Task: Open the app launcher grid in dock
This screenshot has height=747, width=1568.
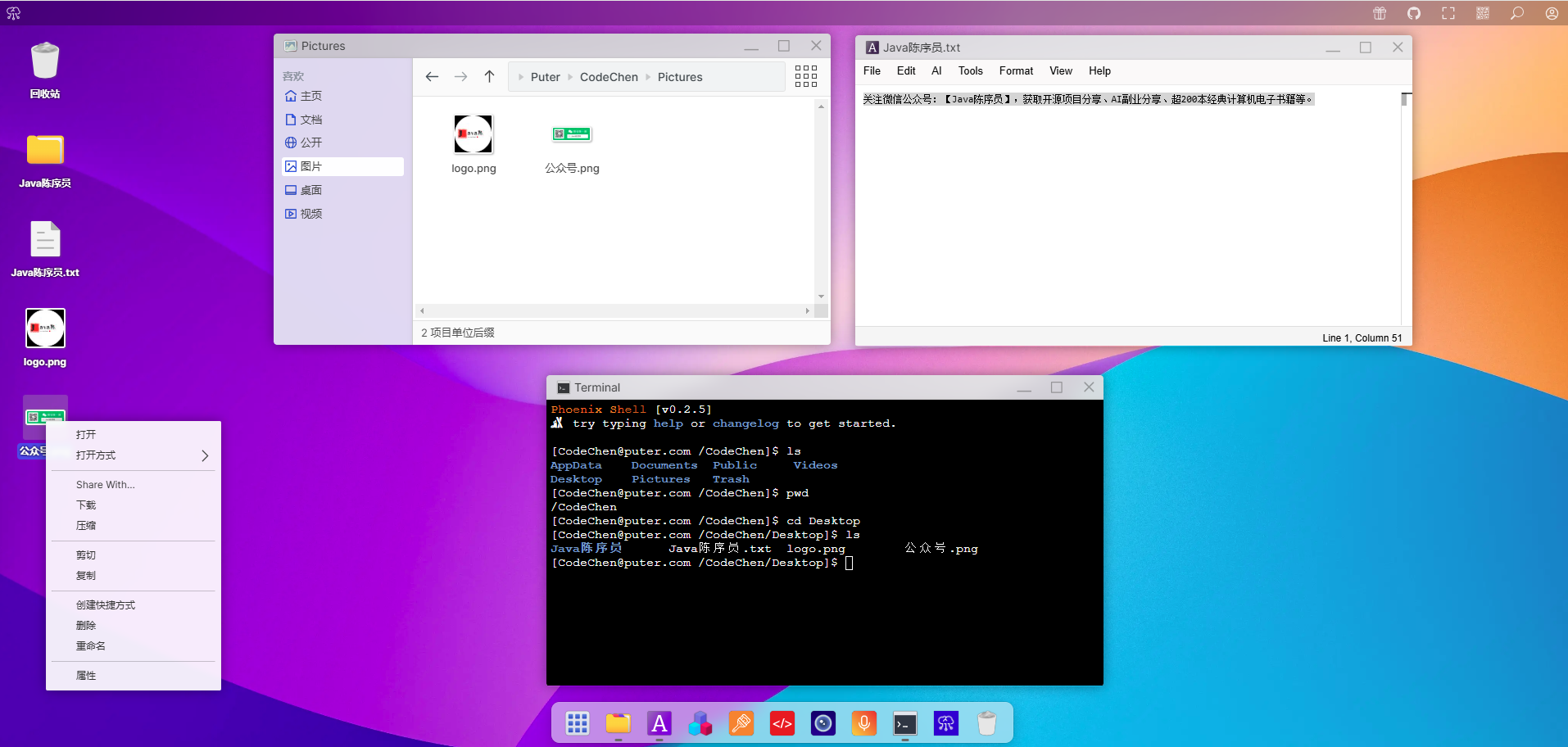Action: coord(578,723)
